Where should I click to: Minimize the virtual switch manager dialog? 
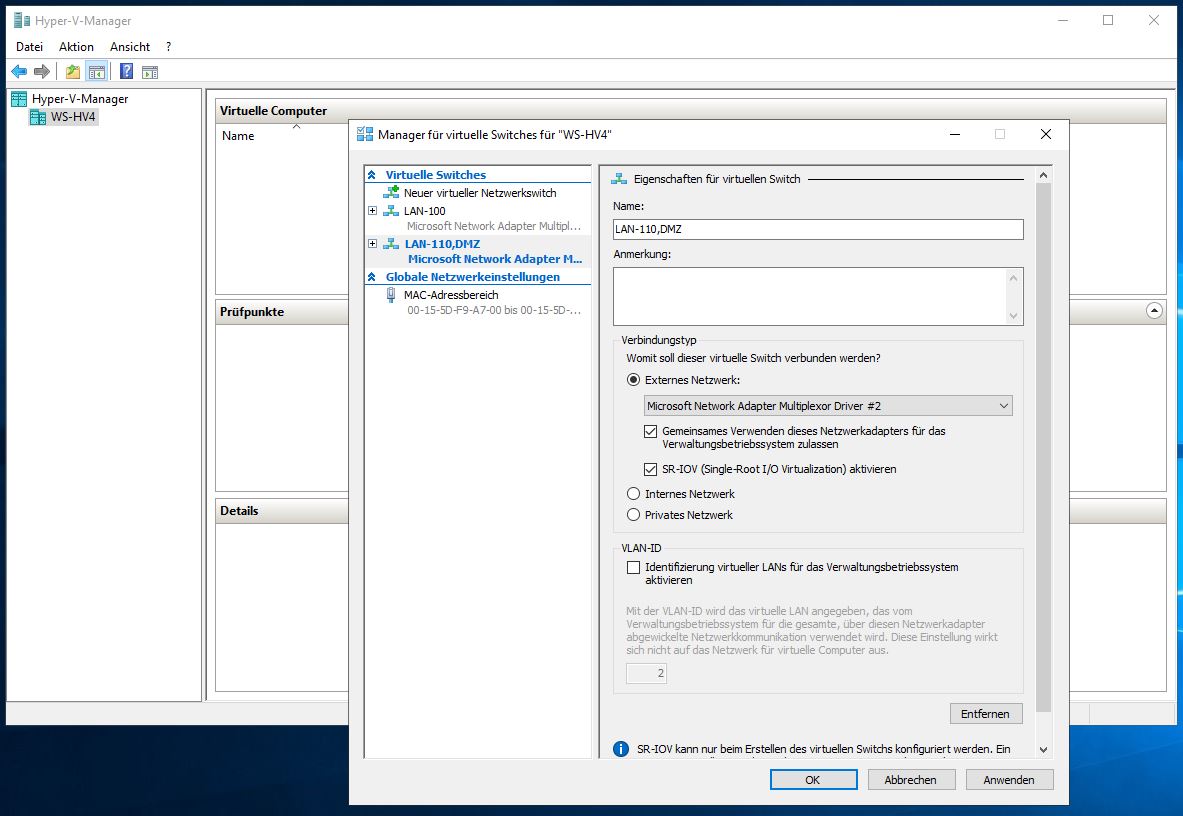point(955,134)
